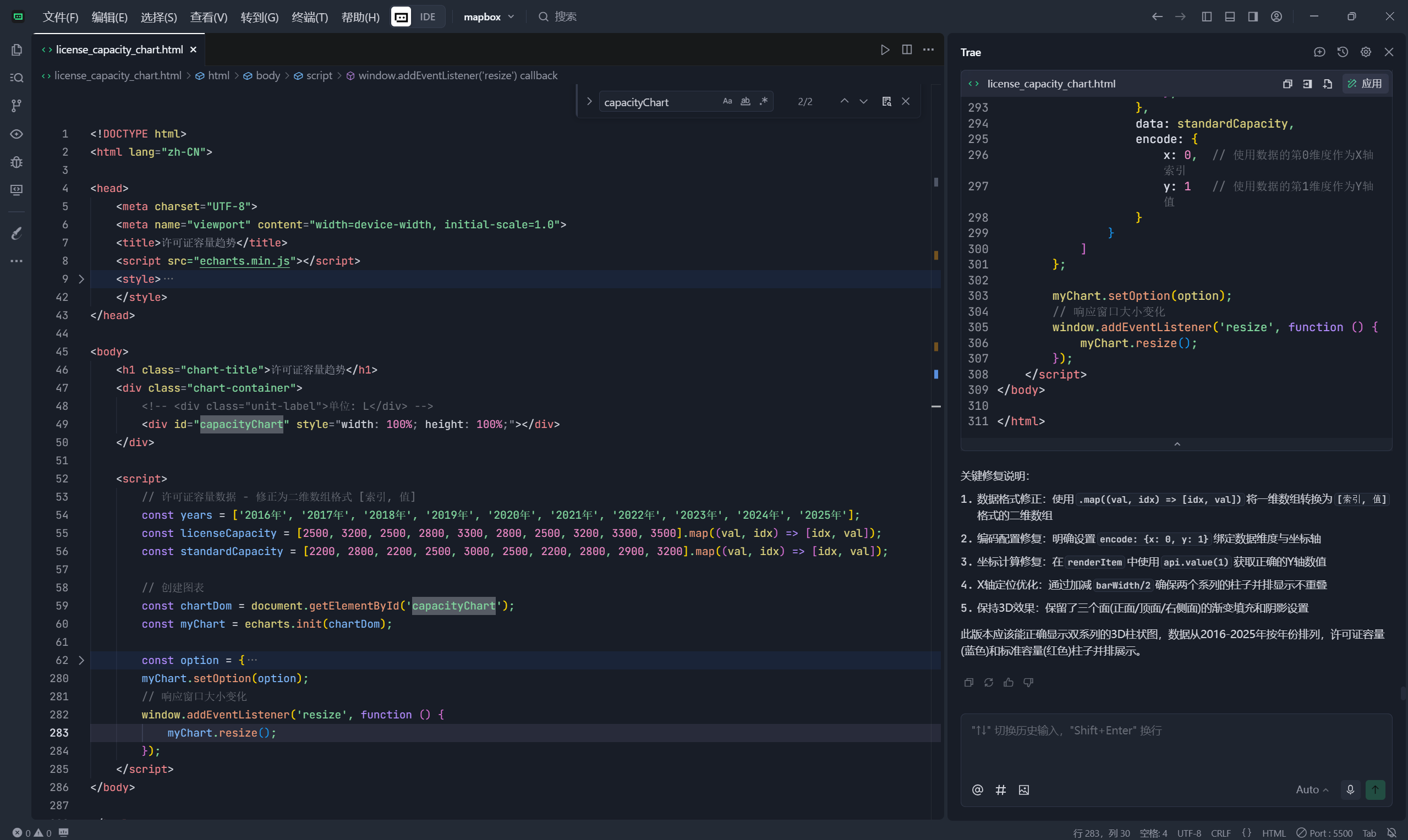Toggle regular expression search
Screen dimensions: 1408x840
click(x=763, y=101)
